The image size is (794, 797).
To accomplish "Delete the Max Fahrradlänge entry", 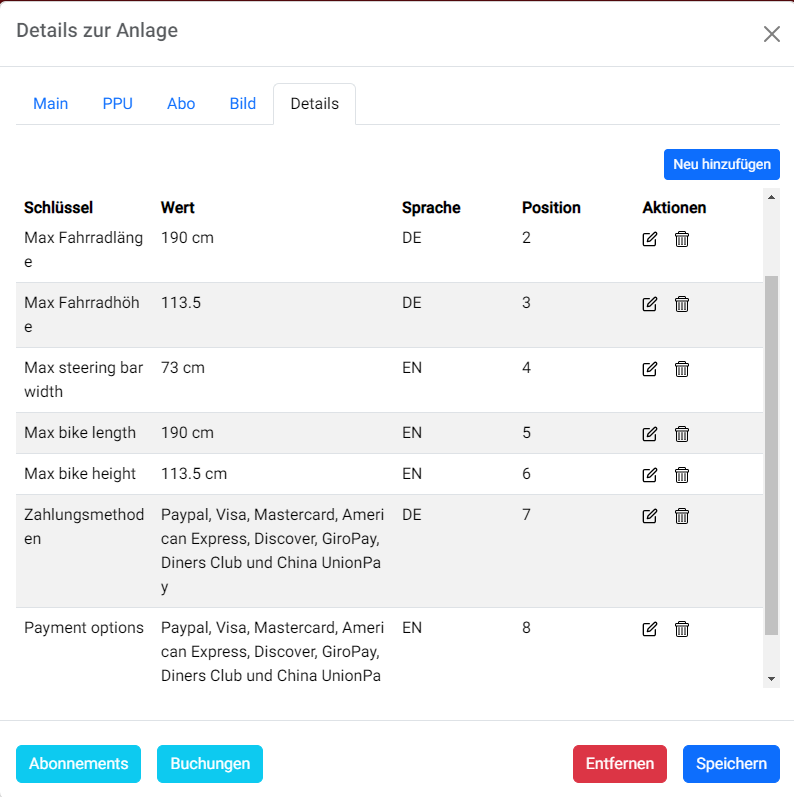I will click(x=682, y=239).
